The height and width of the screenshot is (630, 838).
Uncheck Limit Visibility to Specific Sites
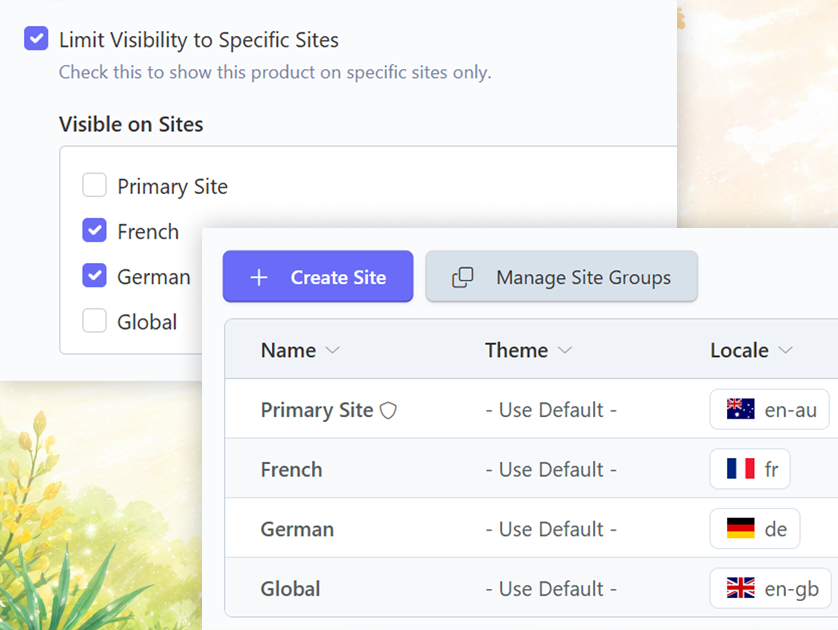pyautogui.click(x=36, y=40)
